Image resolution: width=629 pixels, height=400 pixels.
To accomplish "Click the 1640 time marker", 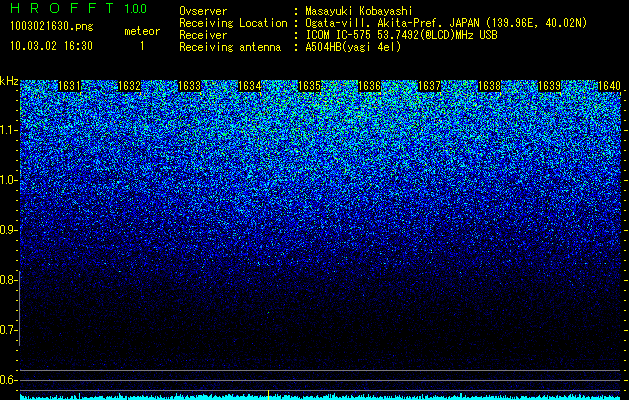I will pyautogui.click(x=609, y=86).
